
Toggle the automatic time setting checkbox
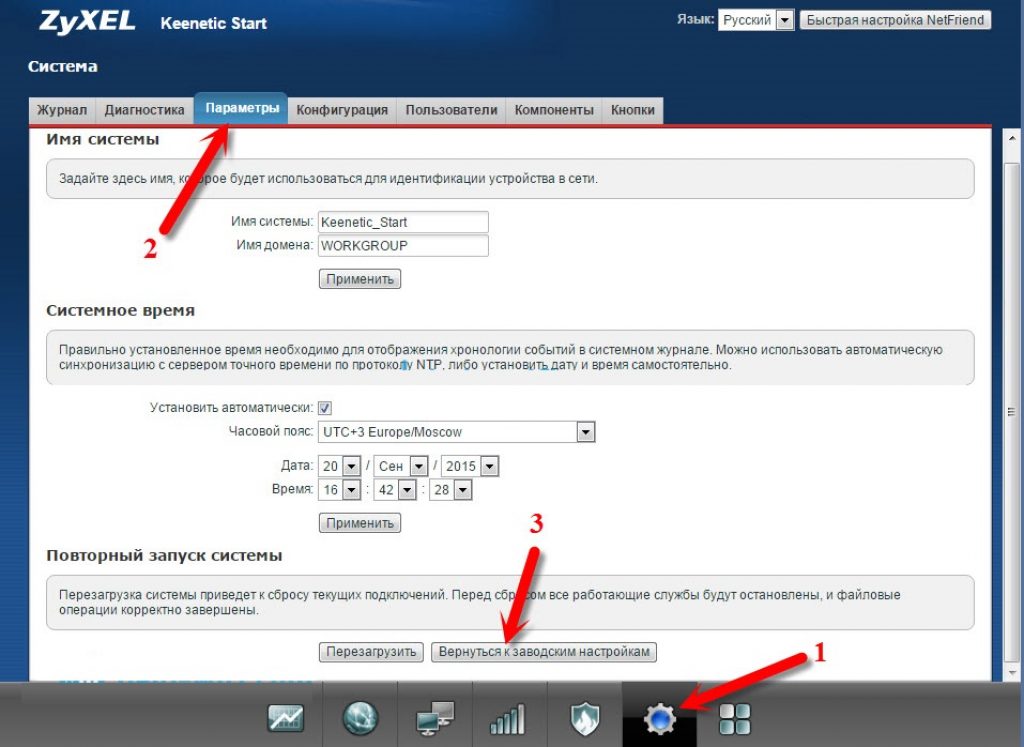point(325,408)
